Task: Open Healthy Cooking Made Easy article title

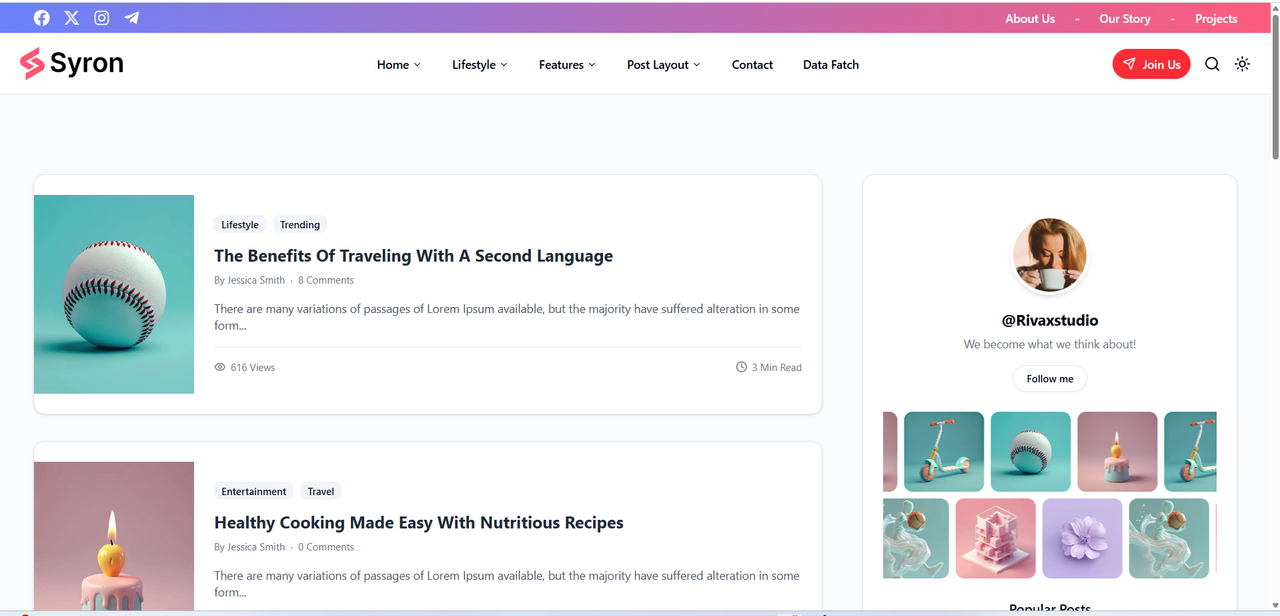Action: click(x=419, y=523)
